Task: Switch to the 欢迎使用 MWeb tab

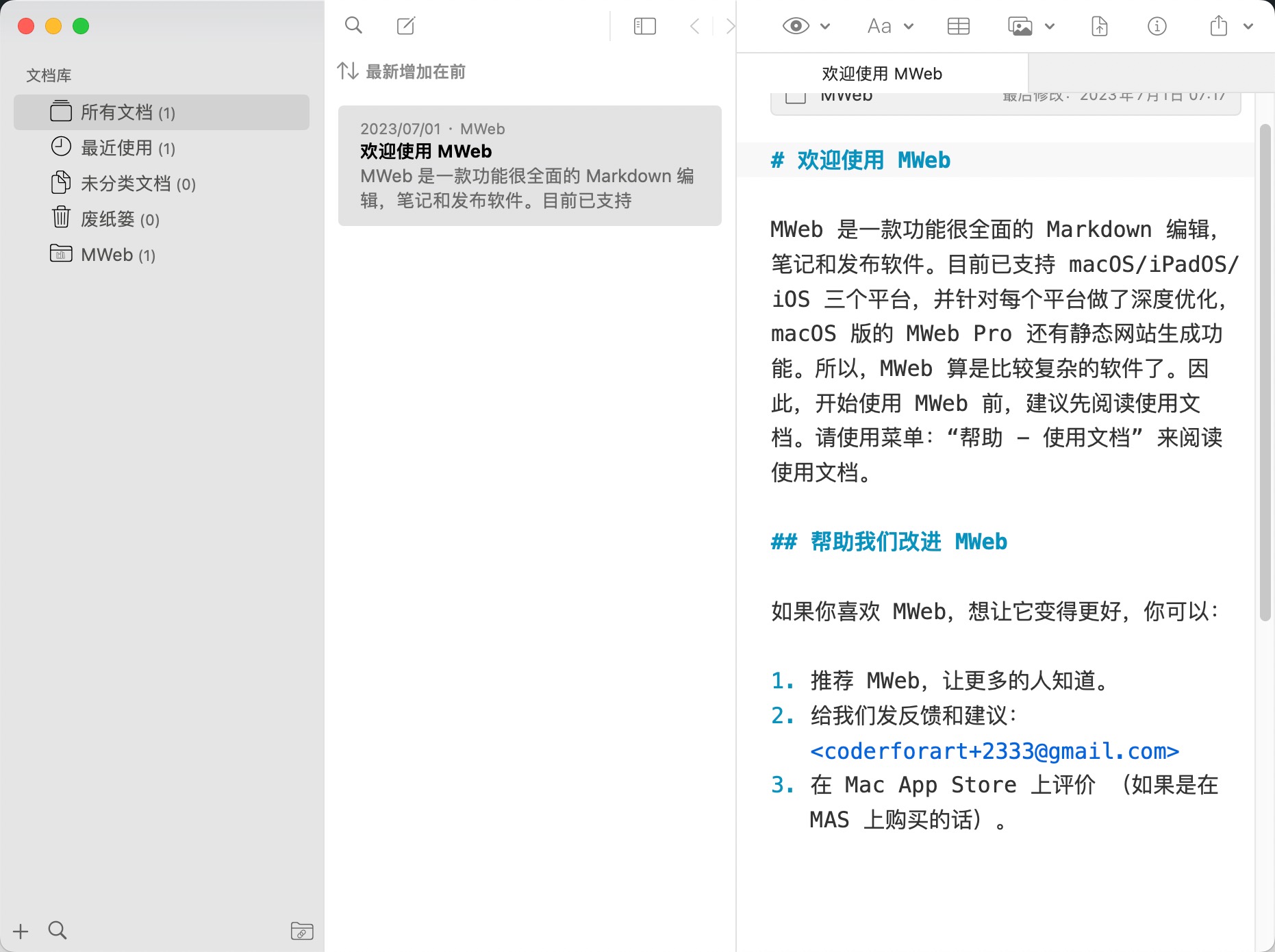Action: point(882,73)
